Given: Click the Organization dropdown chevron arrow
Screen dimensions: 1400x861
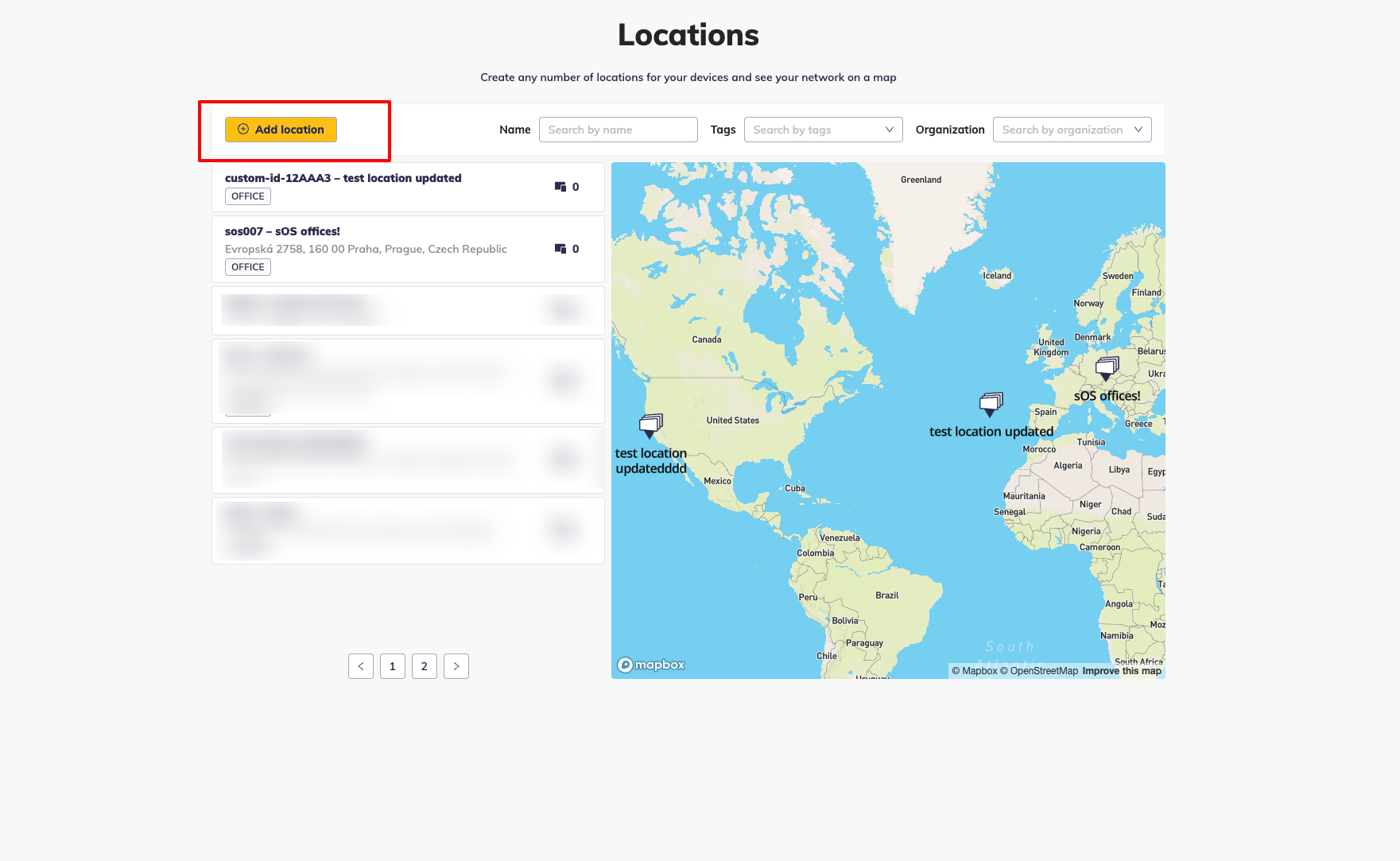Looking at the screenshot, I should coord(1138,130).
